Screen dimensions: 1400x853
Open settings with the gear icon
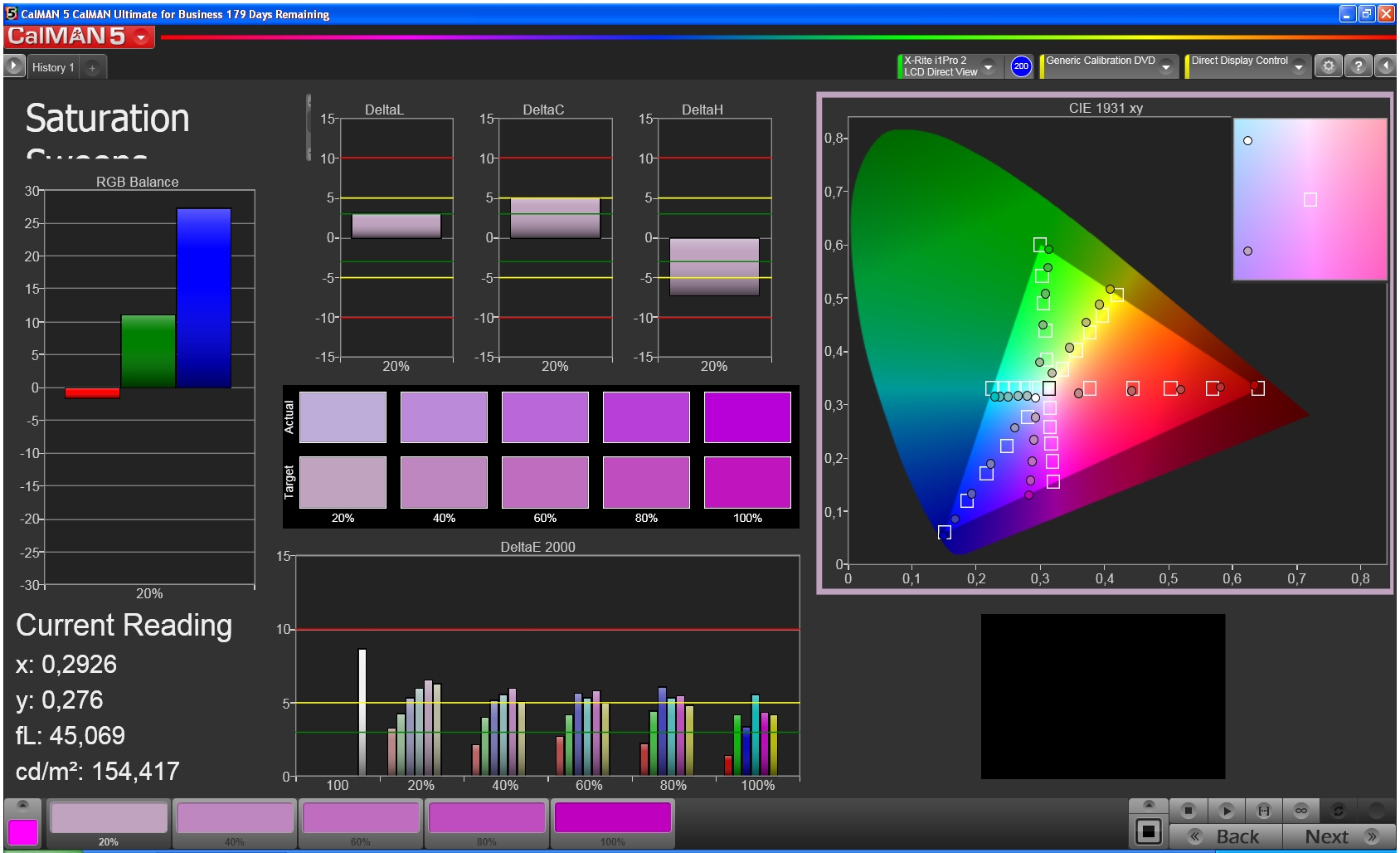pyautogui.click(x=1328, y=66)
